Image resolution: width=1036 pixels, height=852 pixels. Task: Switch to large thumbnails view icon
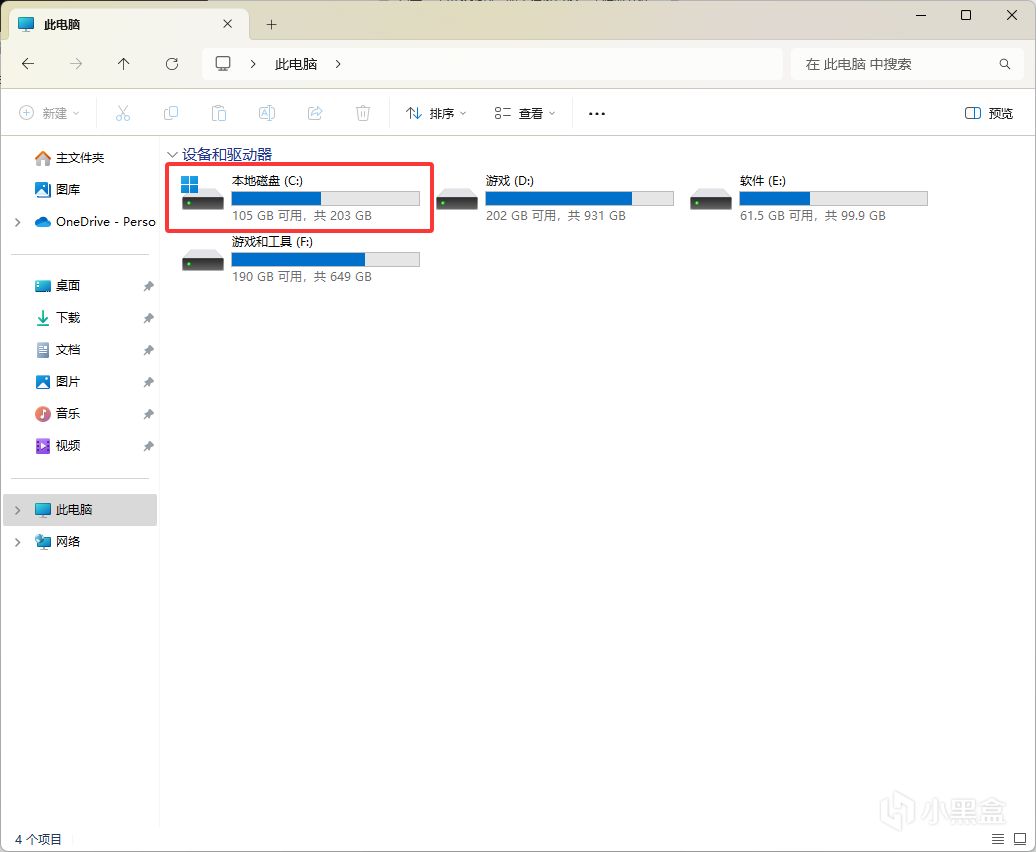pos(1020,839)
